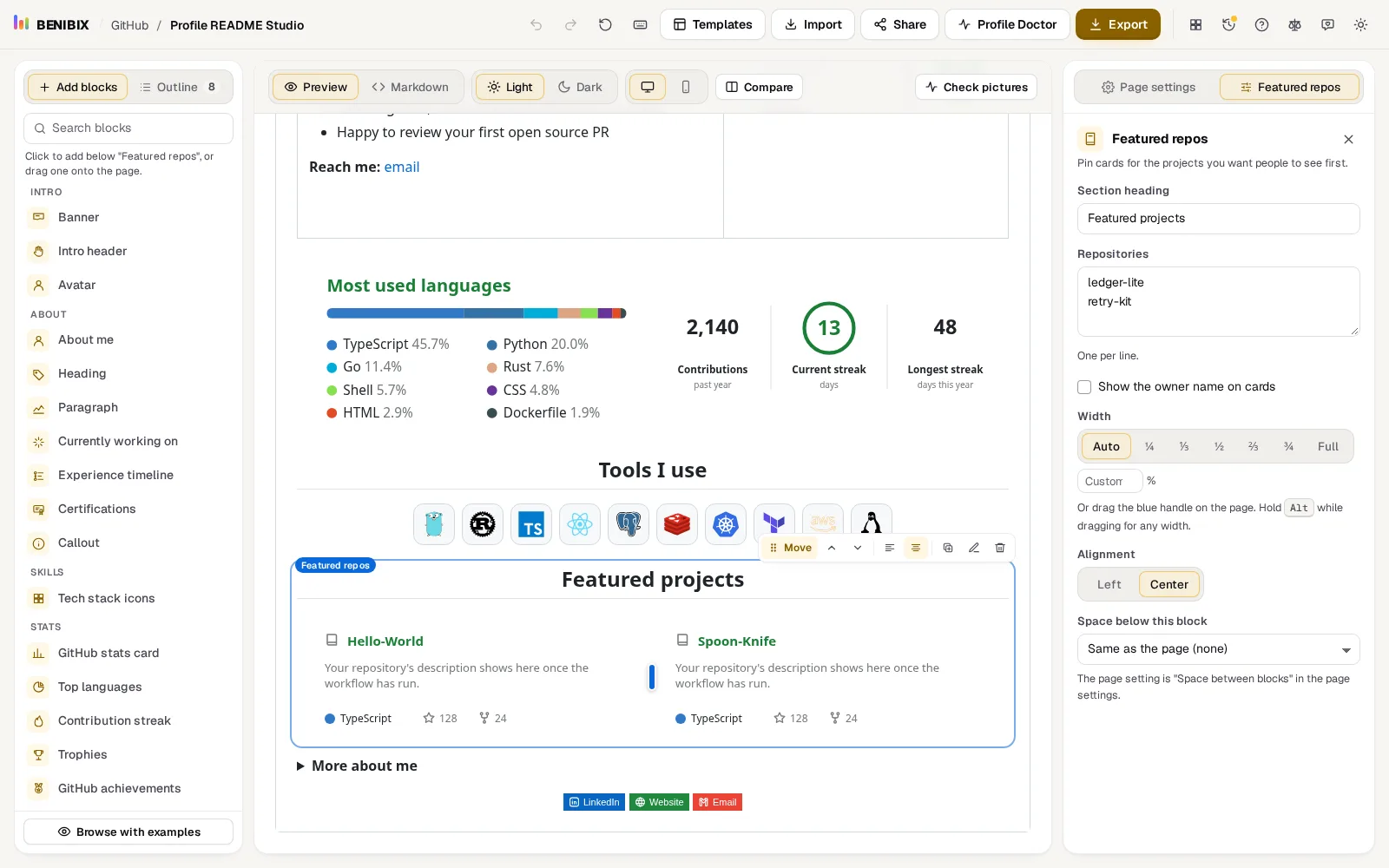Open the help question mark icon
Screen dimensions: 1389x868
1261,24
